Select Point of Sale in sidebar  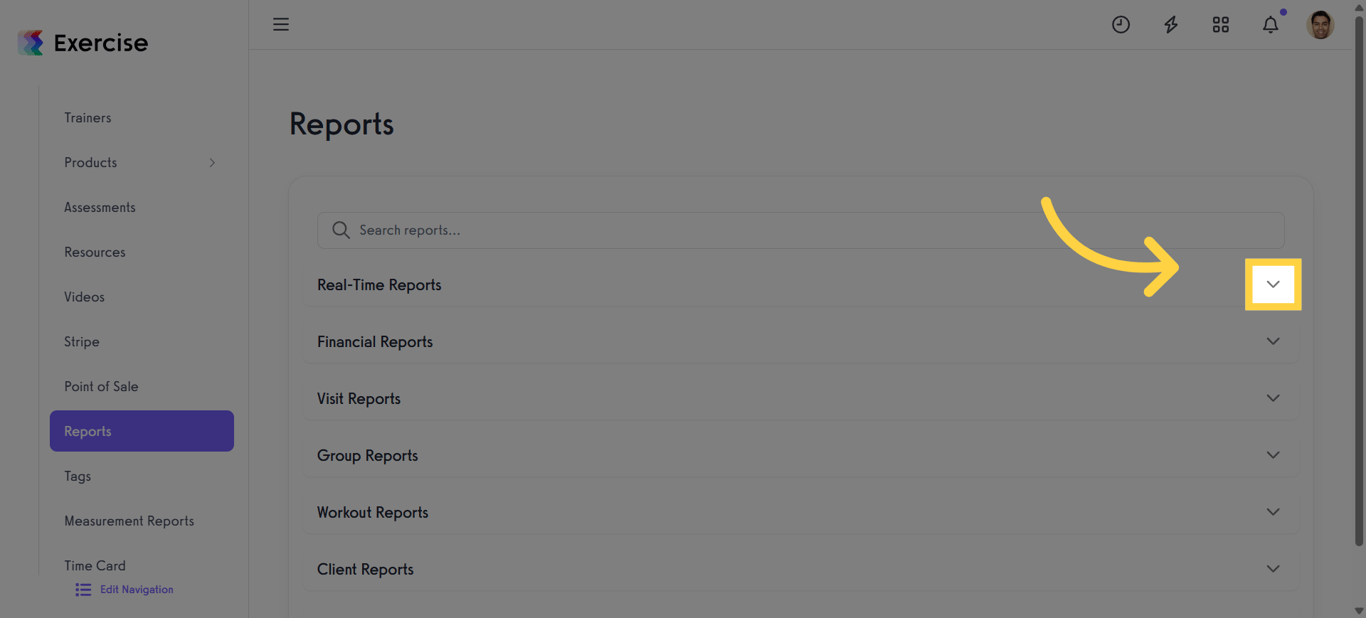(101, 387)
